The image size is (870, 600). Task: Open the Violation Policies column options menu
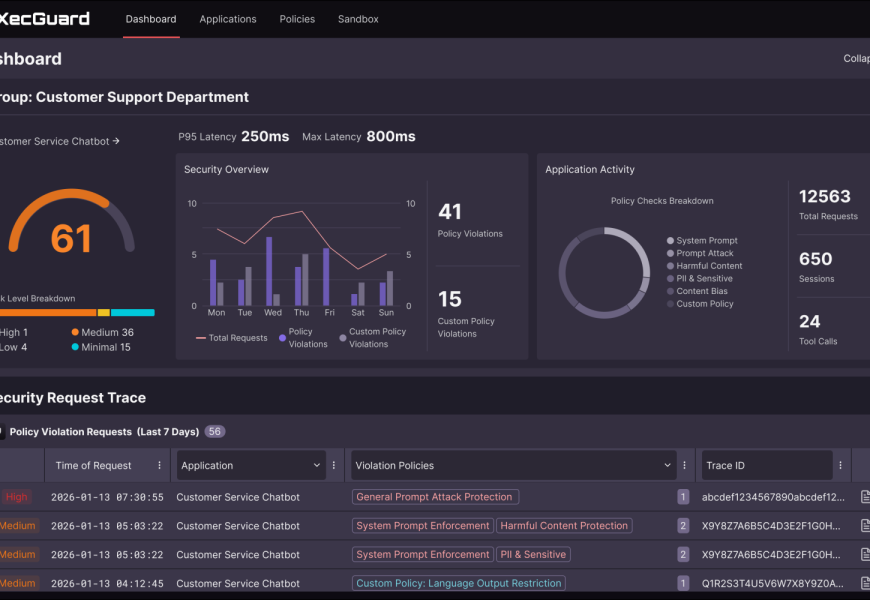coord(684,464)
